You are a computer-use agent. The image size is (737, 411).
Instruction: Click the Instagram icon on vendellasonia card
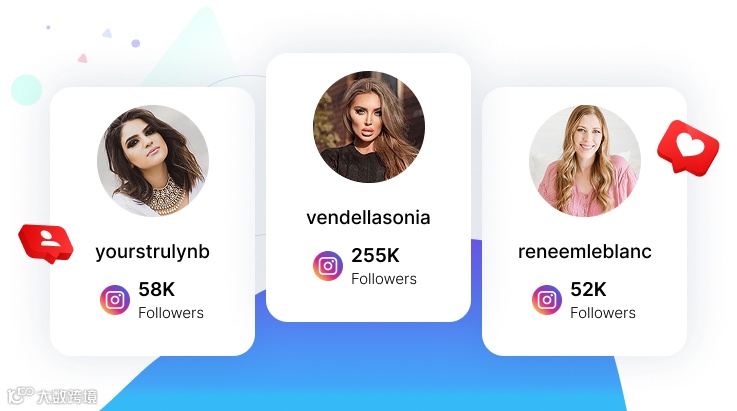pos(328,266)
